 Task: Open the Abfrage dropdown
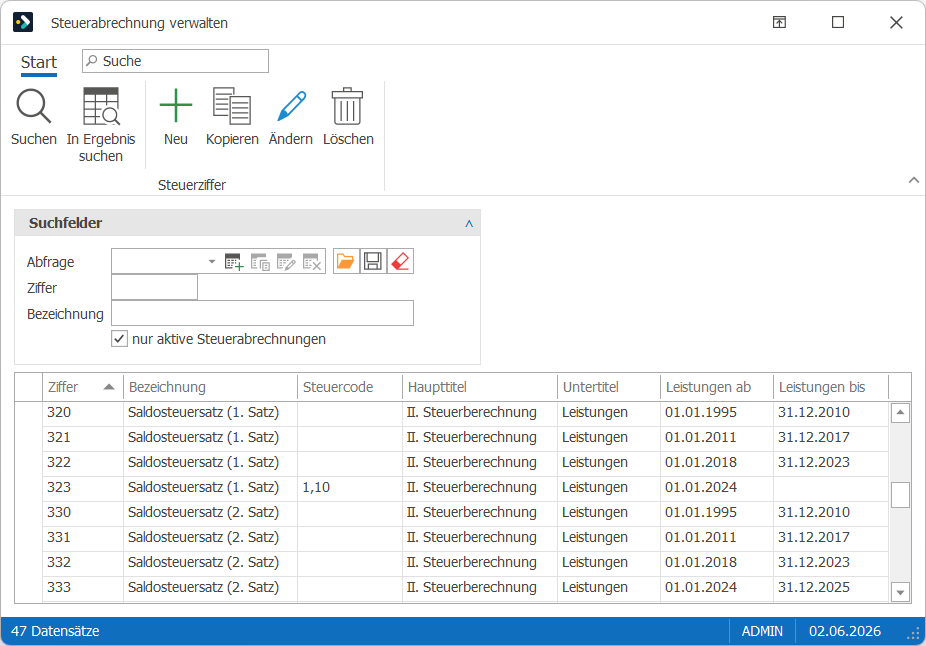[x=211, y=262]
